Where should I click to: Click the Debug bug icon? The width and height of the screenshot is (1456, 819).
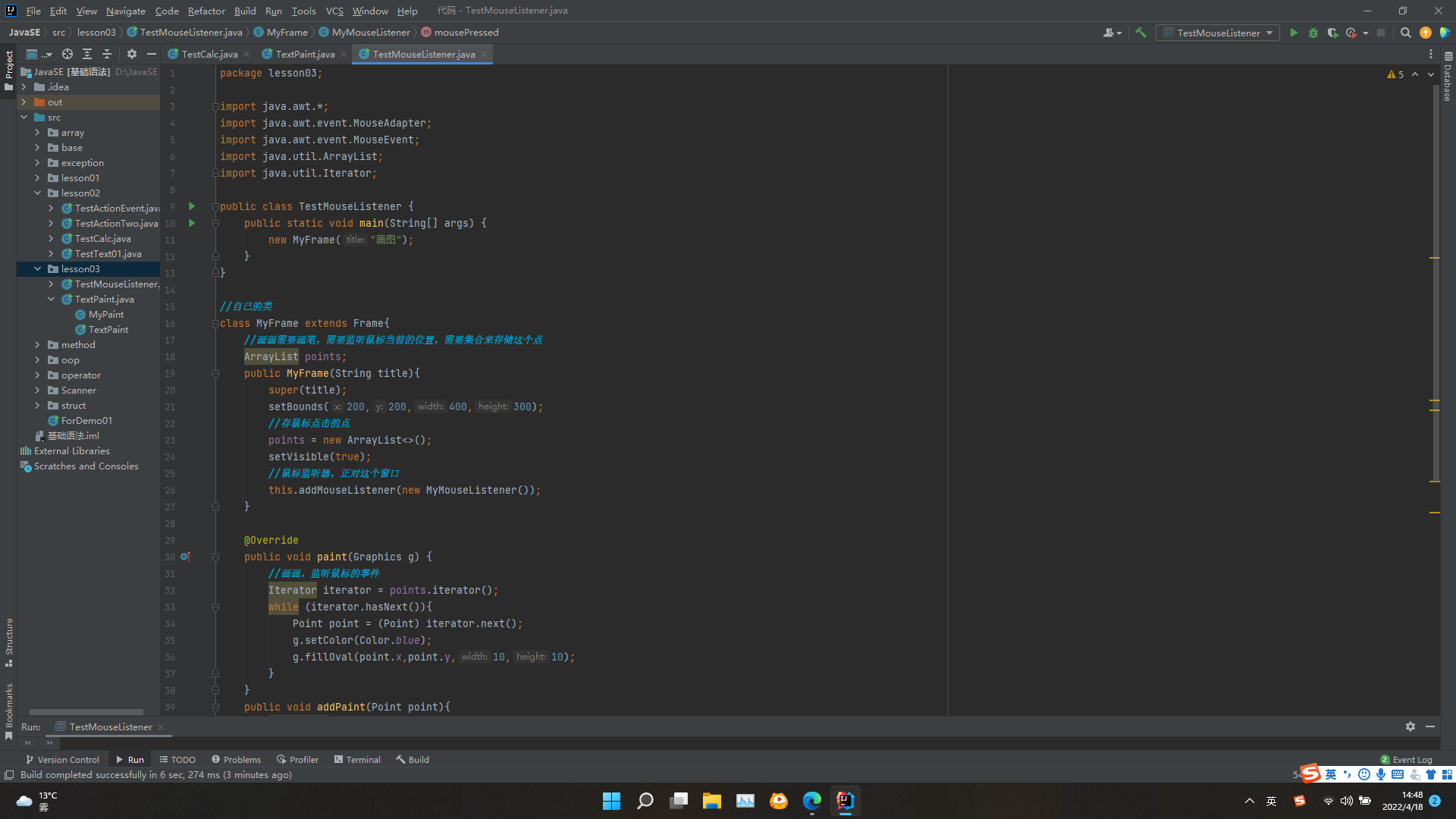point(1313,33)
